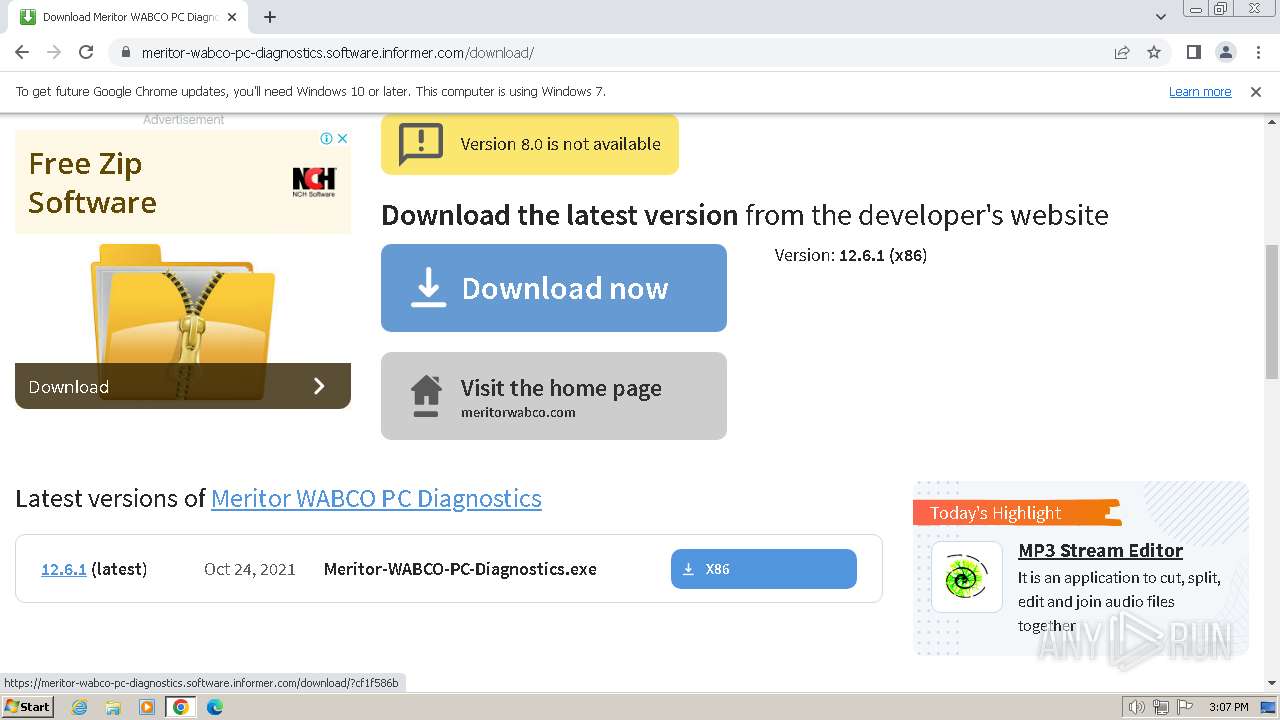Click the Version 8.0 not available notice

click(530, 144)
